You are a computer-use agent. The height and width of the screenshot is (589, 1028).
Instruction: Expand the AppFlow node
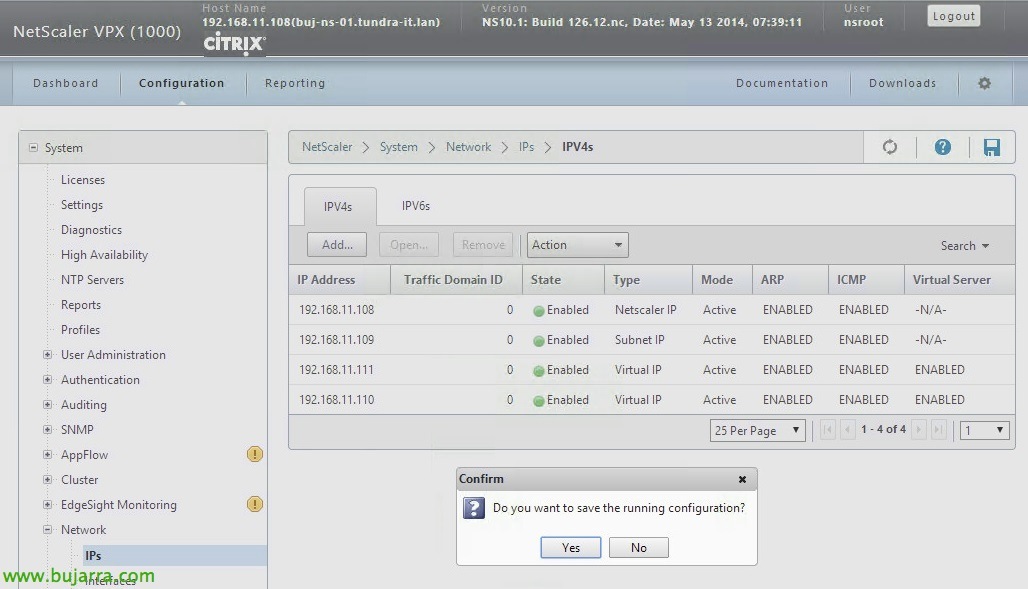pyautogui.click(x=47, y=455)
